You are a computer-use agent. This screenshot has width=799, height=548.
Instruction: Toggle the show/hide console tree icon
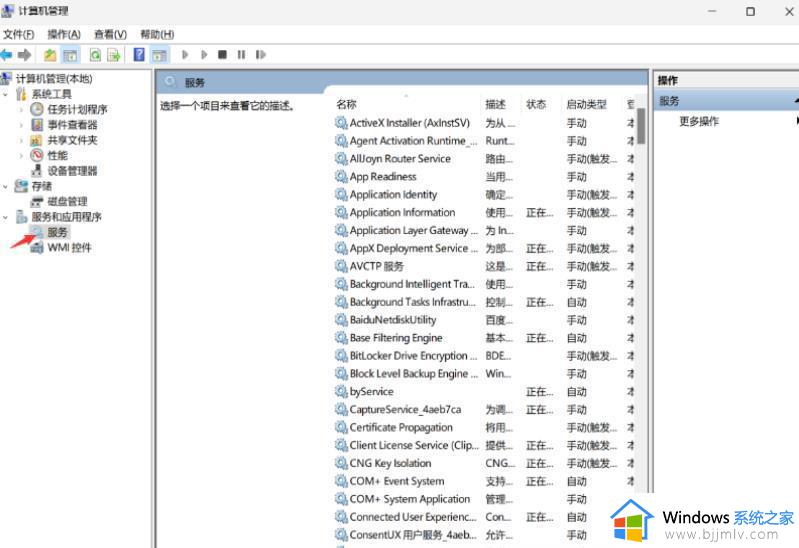(x=70, y=55)
